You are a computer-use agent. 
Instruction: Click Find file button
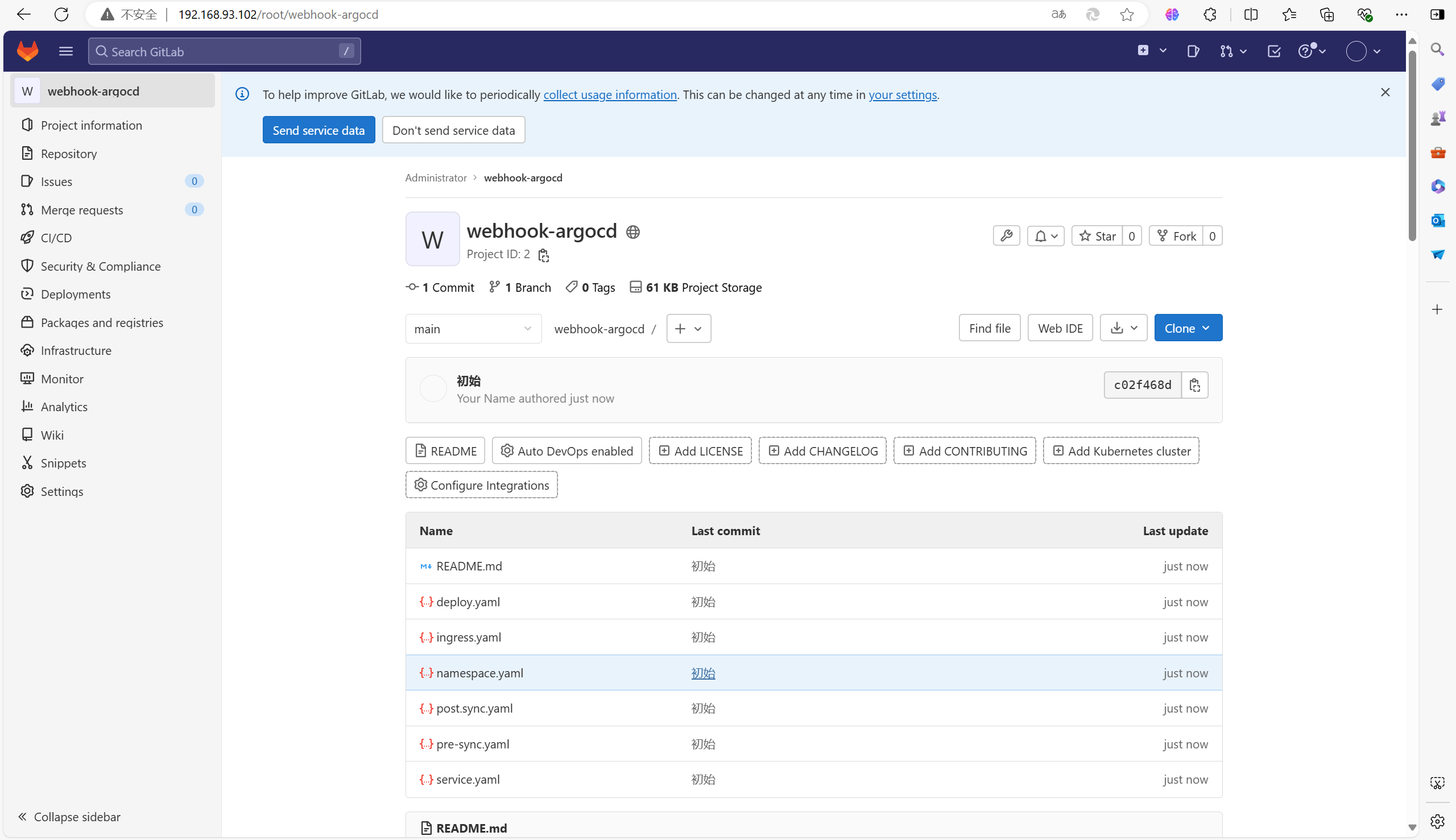pyautogui.click(x=989, y=328)
